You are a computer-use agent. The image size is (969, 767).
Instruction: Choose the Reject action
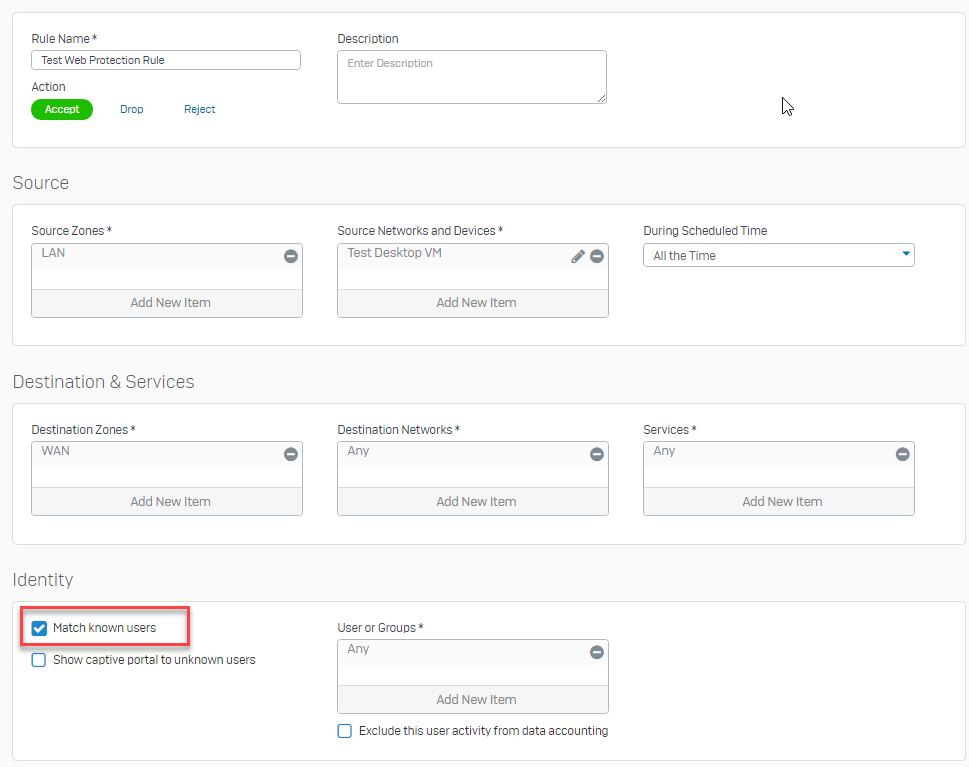(x=200, y=109)
